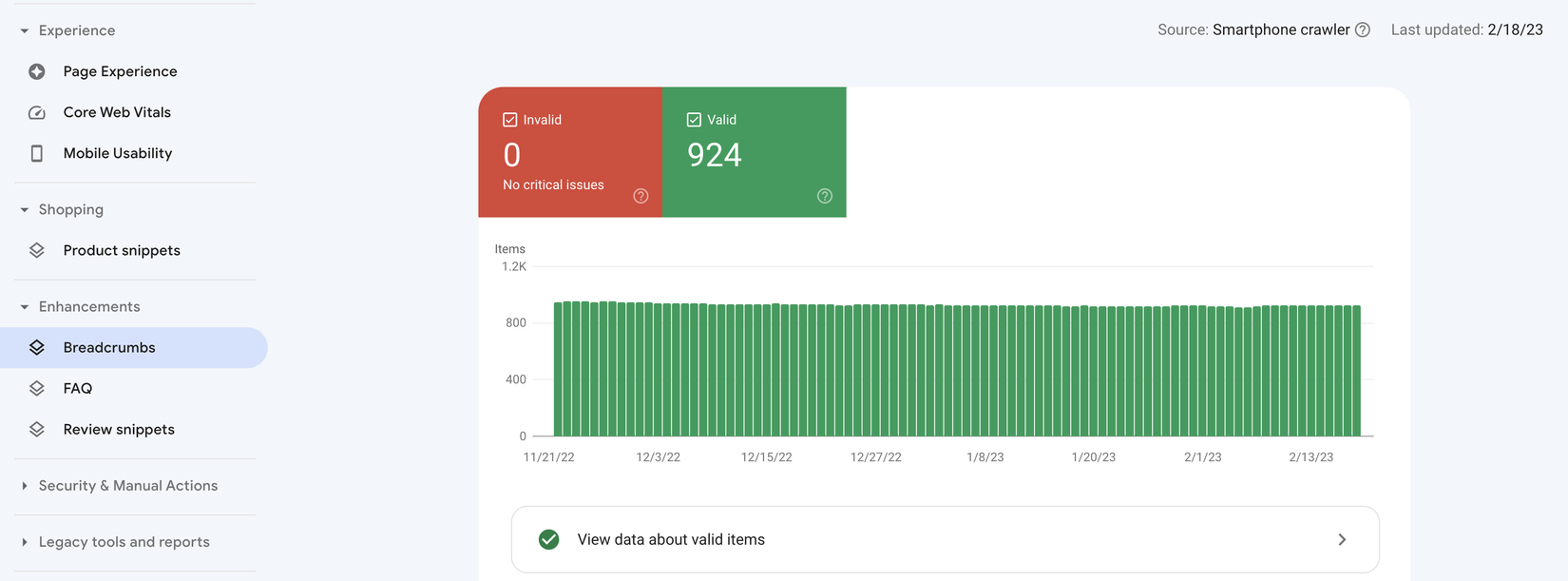Screen dimensions: 1568x581
Task: Click the chevron arrow on valid items row
Action: [1342, 540]
